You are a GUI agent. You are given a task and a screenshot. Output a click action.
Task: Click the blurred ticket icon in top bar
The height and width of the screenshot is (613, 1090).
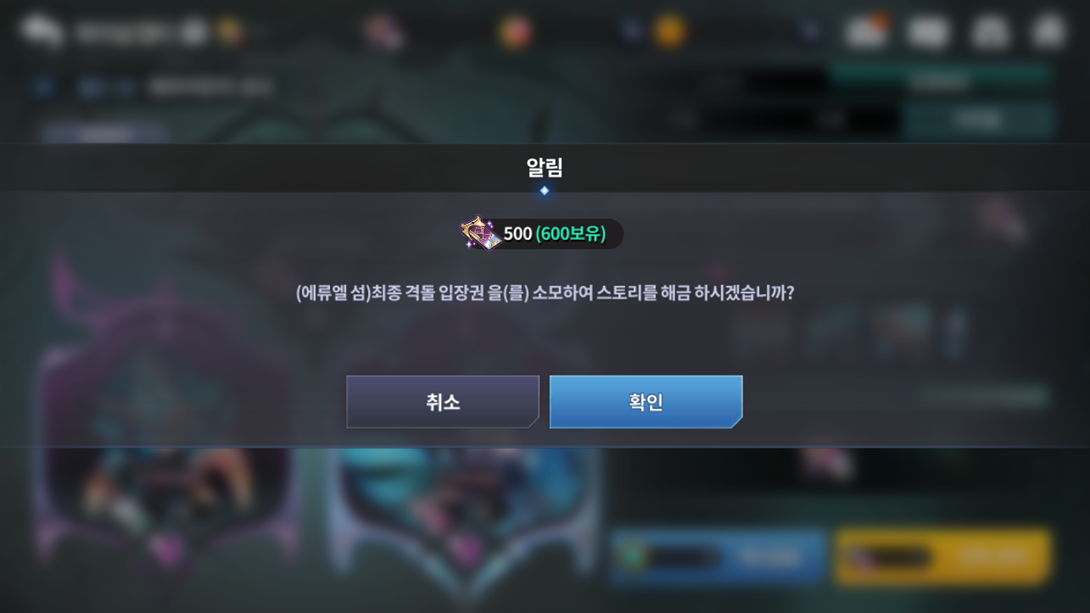(384, 31)
